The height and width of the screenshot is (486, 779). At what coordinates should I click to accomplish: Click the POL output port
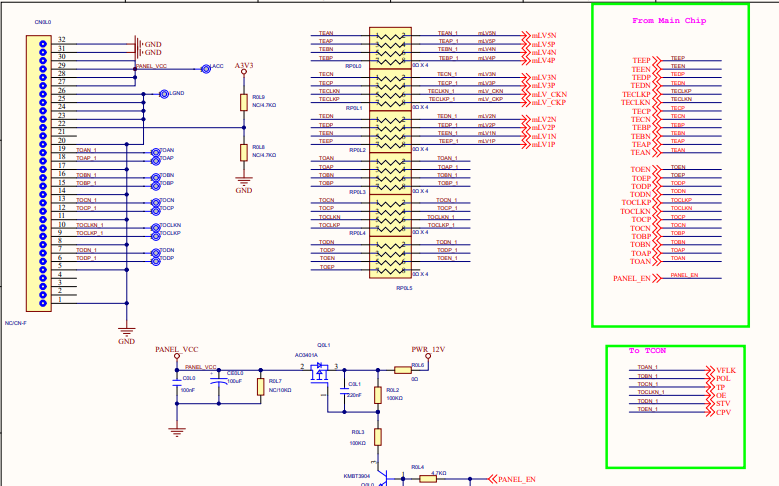718,379
